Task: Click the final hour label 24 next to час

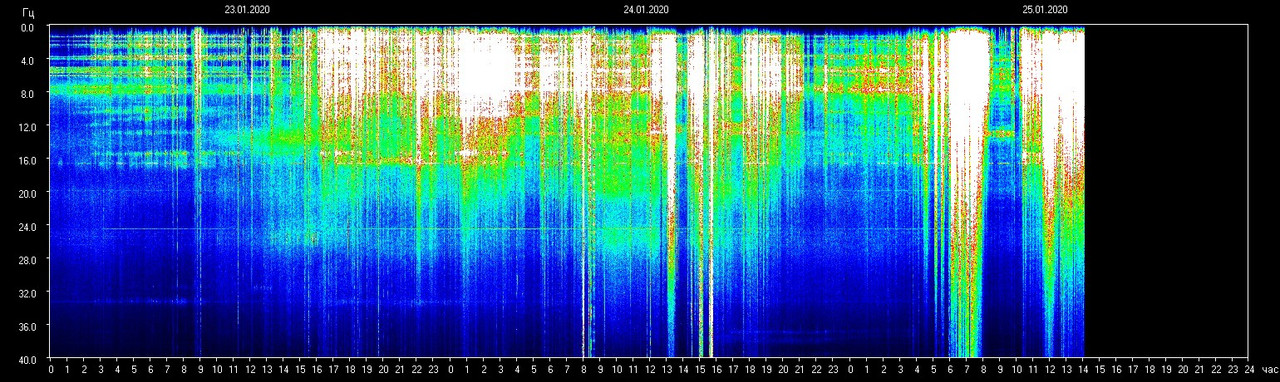Action: (x=1249, y=370)
